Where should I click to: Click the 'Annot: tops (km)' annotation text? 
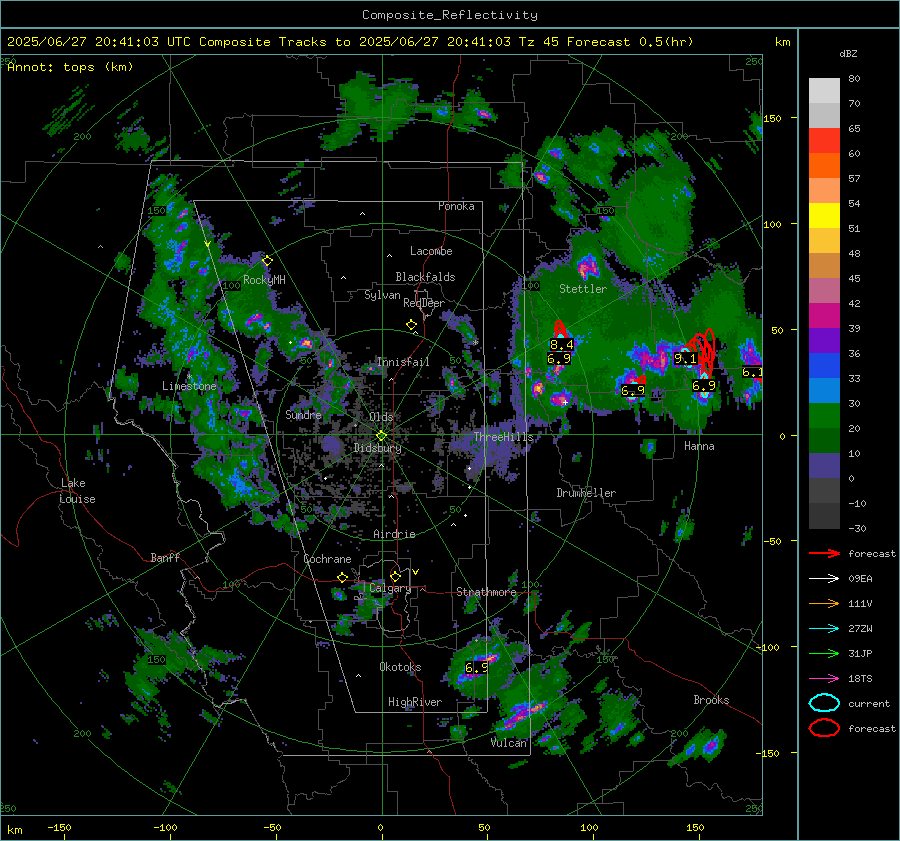[70, 67]
